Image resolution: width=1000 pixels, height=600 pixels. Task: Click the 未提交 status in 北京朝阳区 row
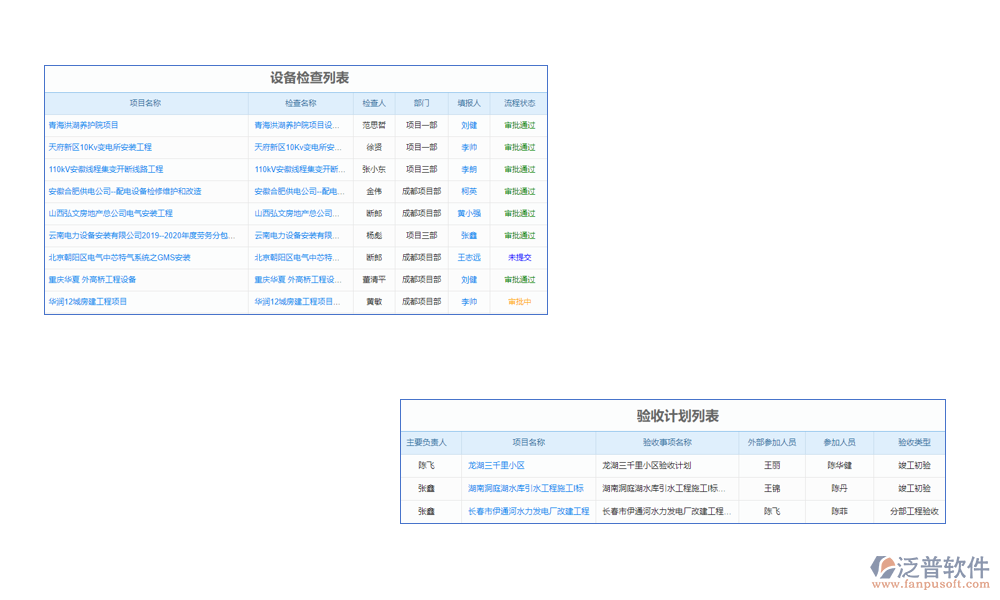(519, 257)
